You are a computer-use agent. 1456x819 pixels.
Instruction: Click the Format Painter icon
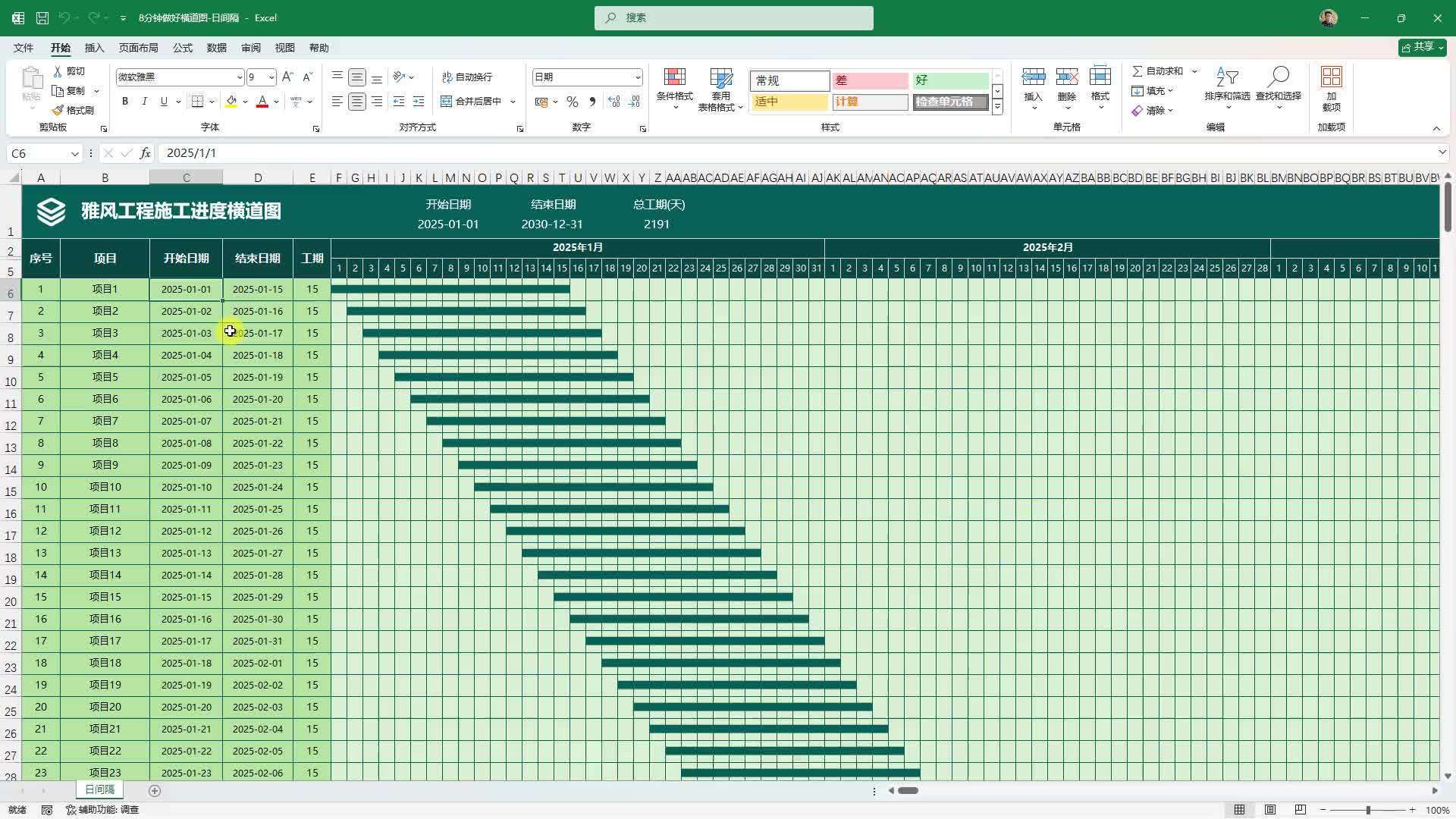58,110
